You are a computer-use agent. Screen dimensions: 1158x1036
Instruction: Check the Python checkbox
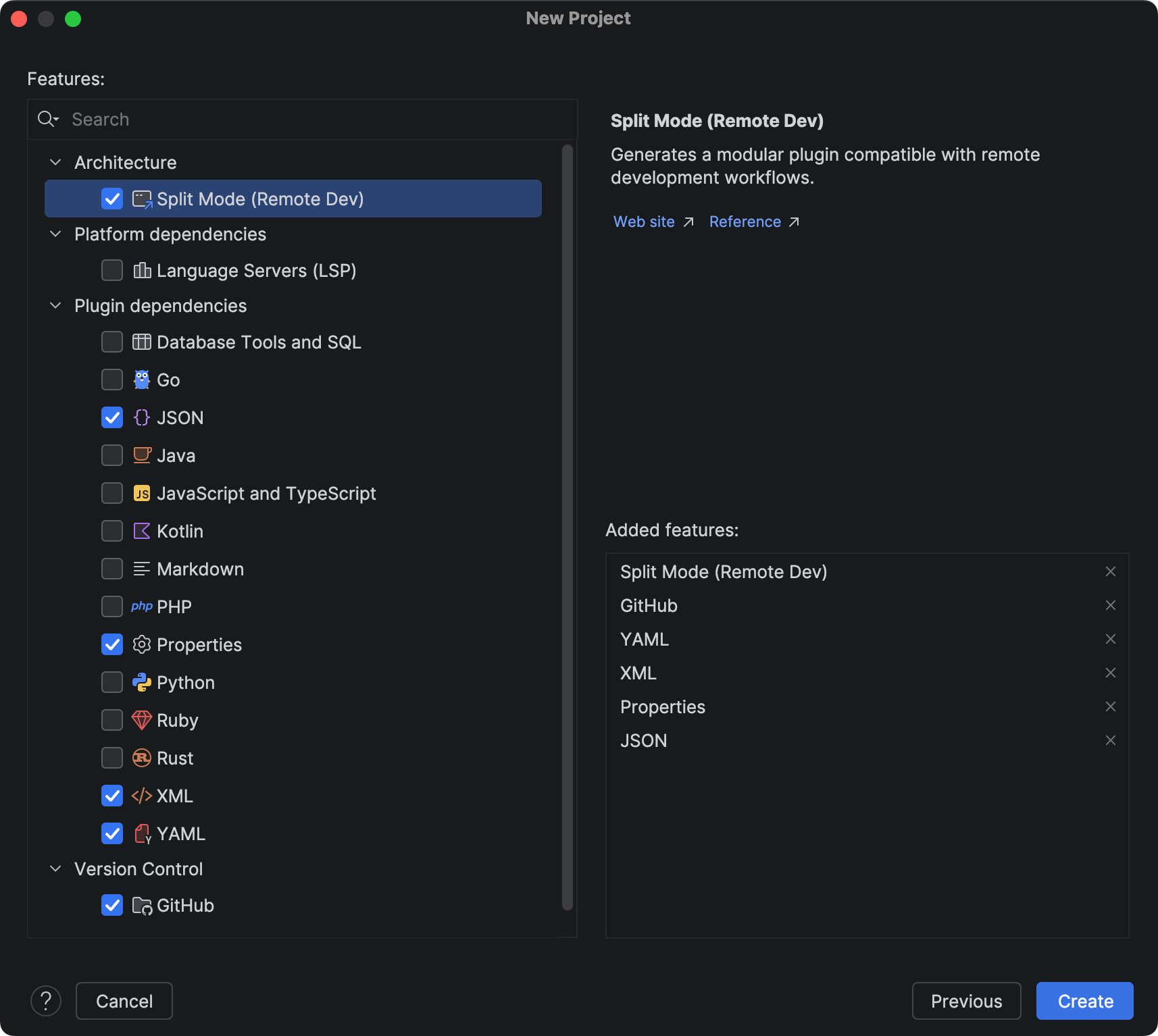pyautogui.click(x=112, y=682)
